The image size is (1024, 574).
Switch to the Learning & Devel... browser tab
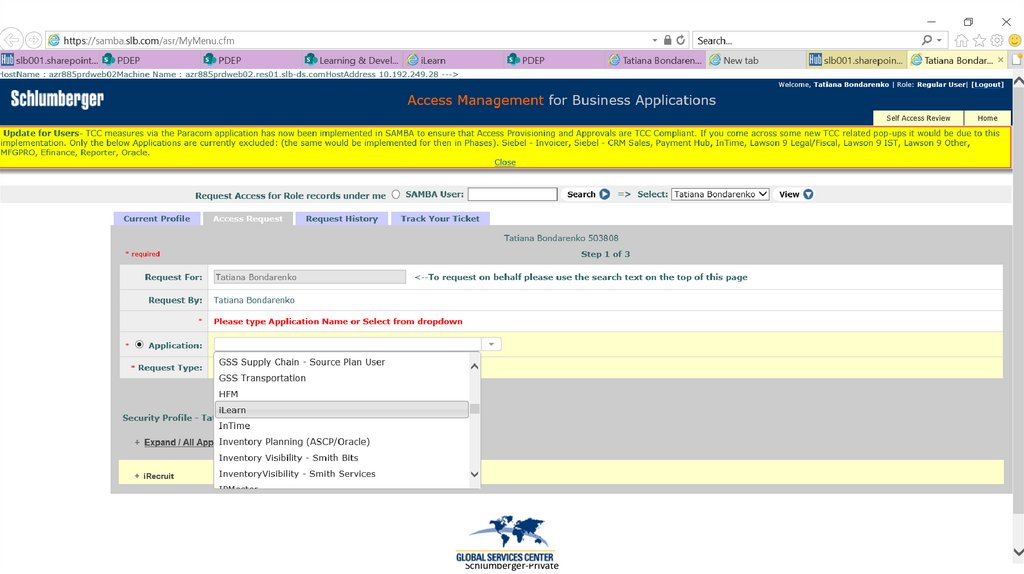click(x=353, y=59)
